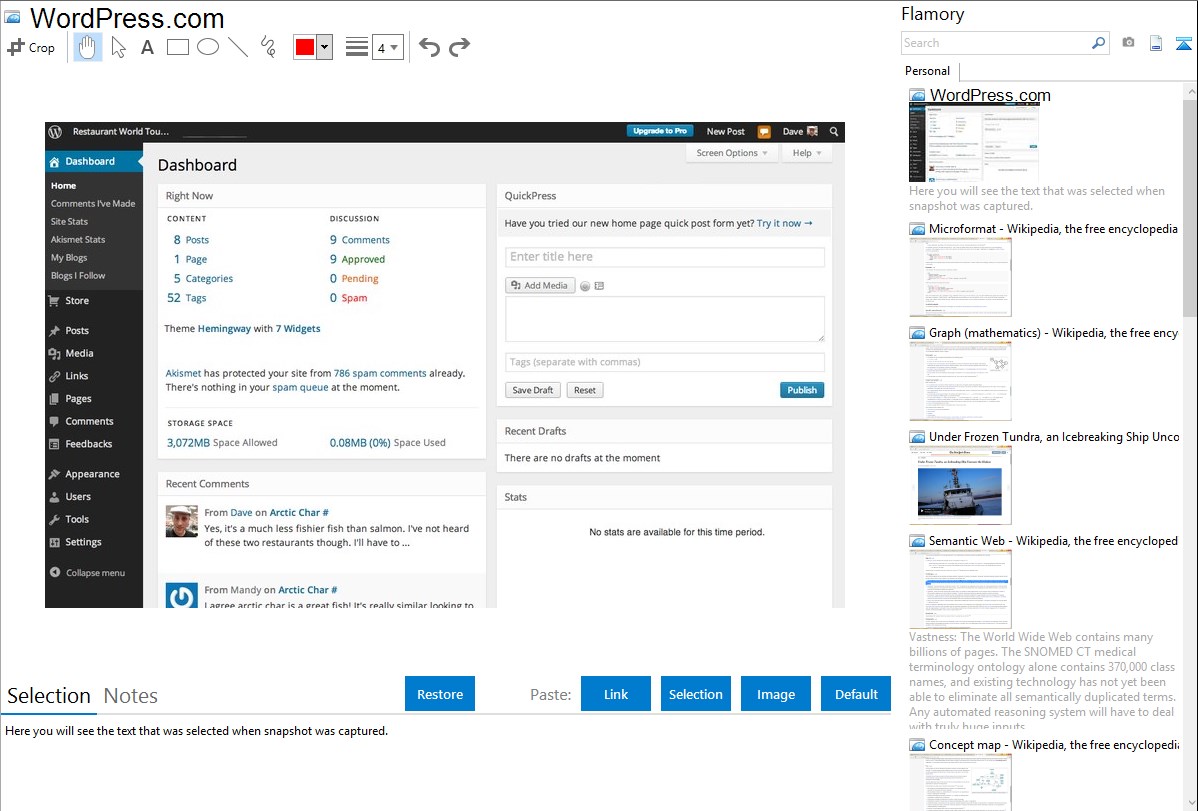Screen dimensions: 1198x811
Task: Undo the last annotation
Action: (x=429, y=47)
